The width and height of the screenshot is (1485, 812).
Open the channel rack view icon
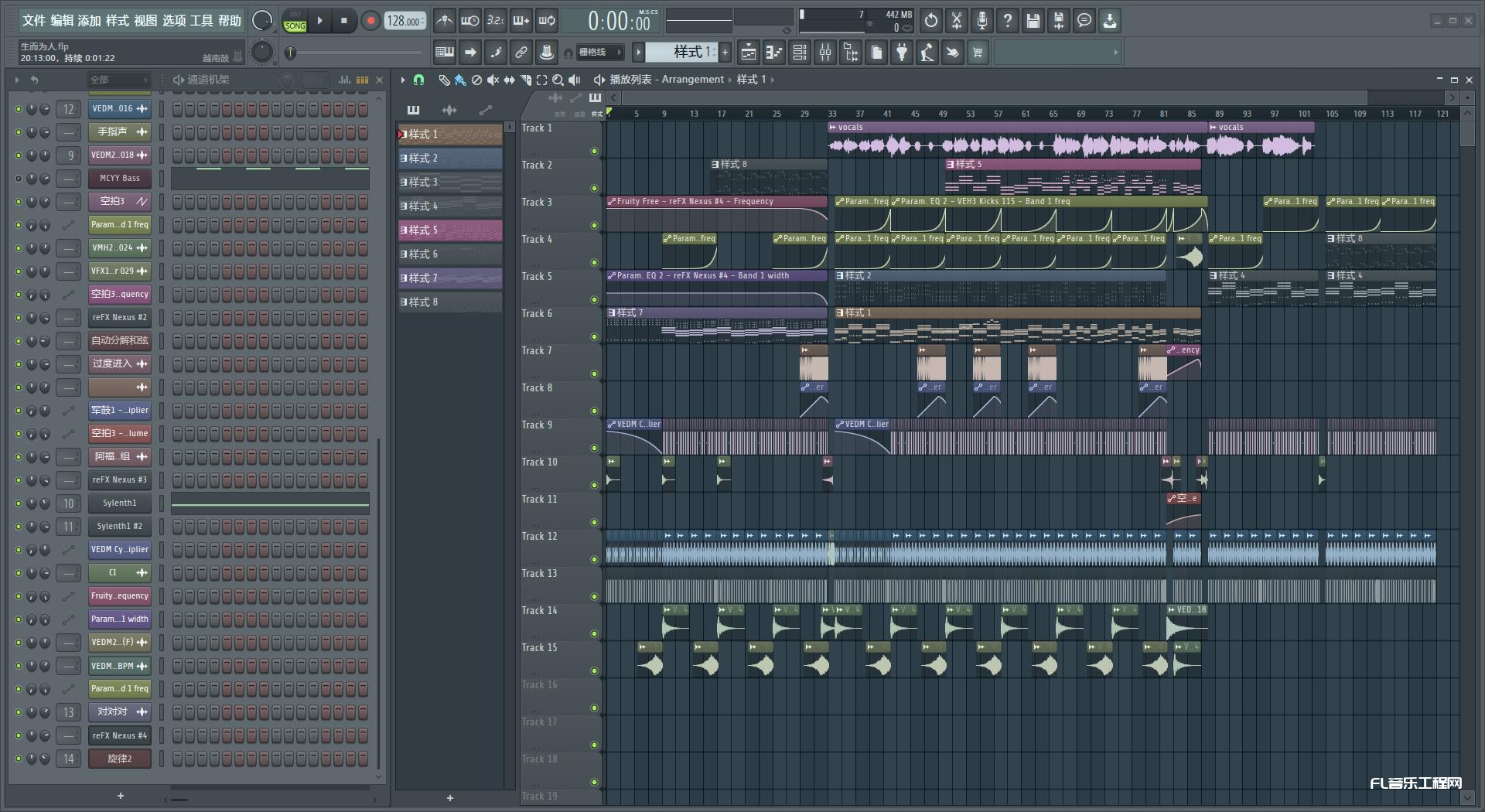pyautogui.click(x=800, y=53)
